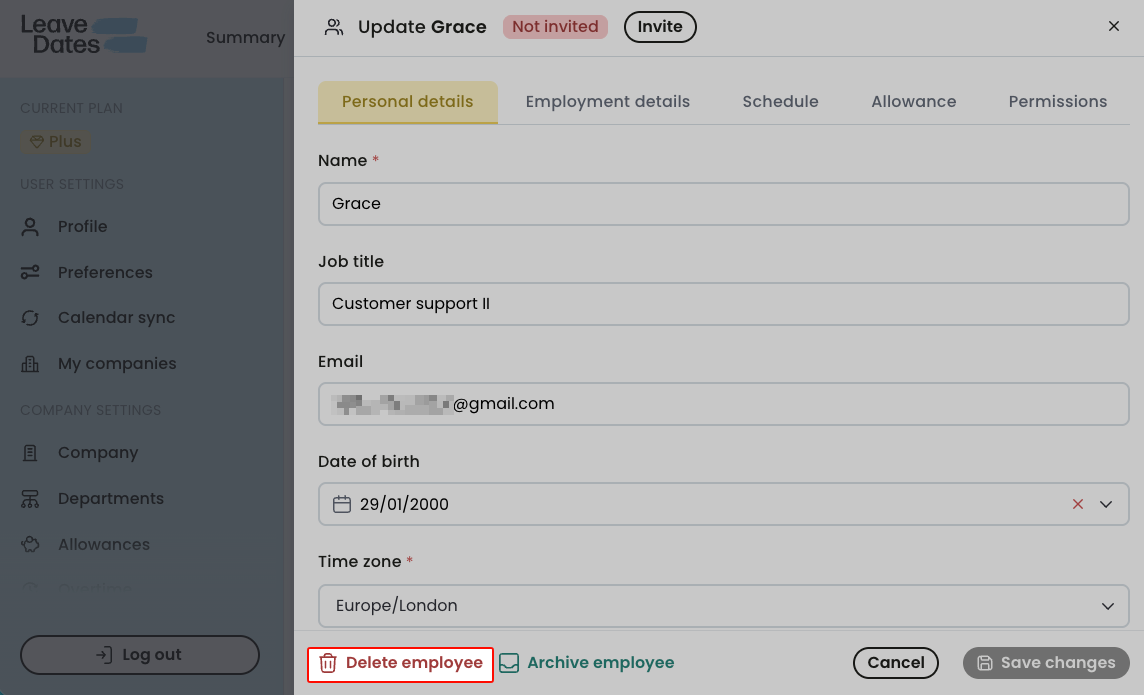Open My companies in the sidebar
Screen dimensions: 1144x695
117,363
